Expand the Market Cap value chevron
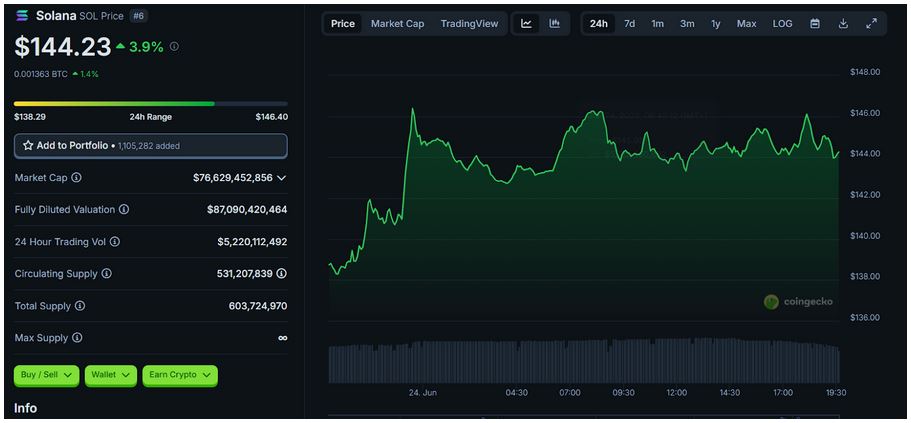The width and height of the screenshot is (911, 423). point(282,178)
